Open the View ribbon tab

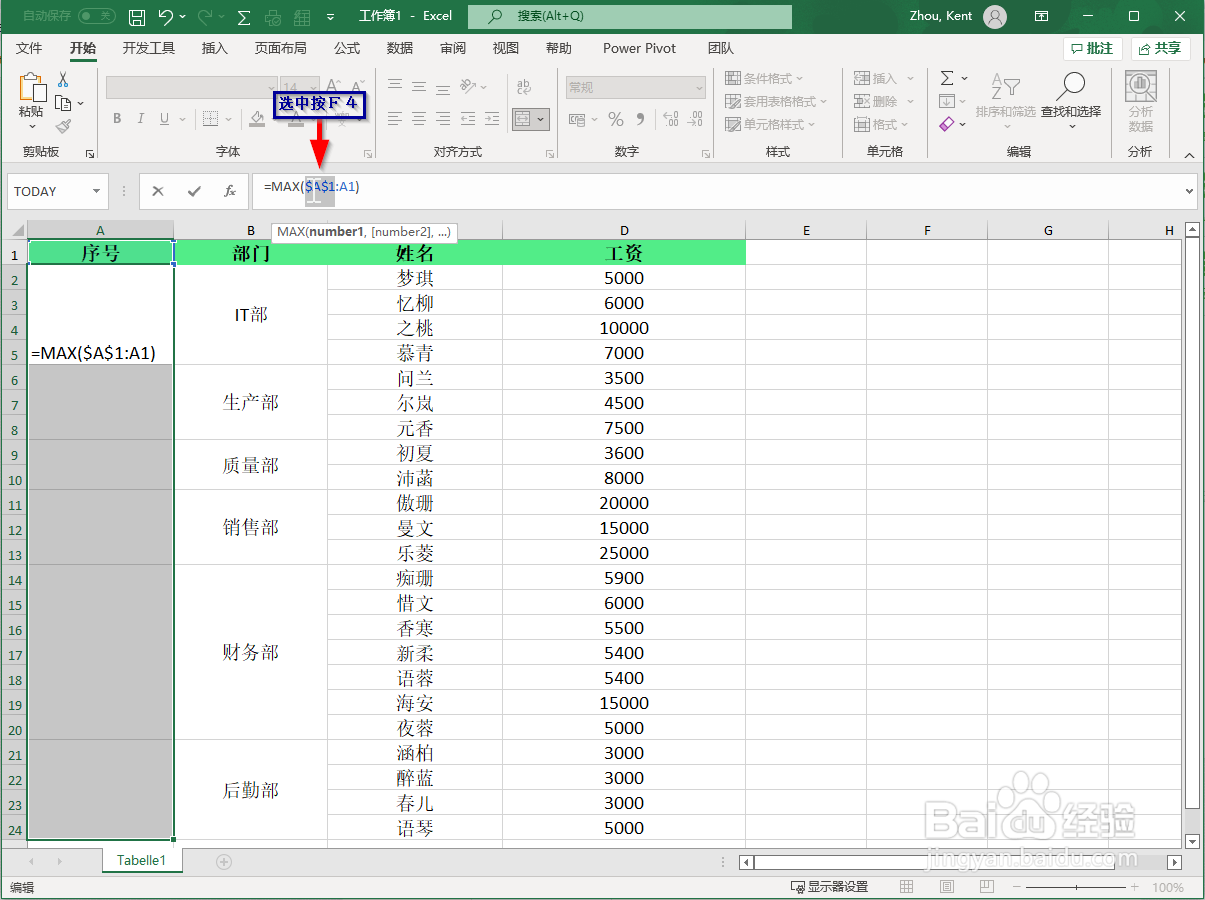point(506,48)
